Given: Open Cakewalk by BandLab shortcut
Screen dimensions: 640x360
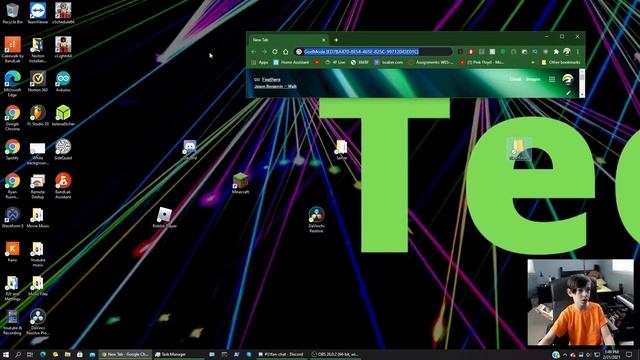Looking at the screenshot, I should 12,50.
